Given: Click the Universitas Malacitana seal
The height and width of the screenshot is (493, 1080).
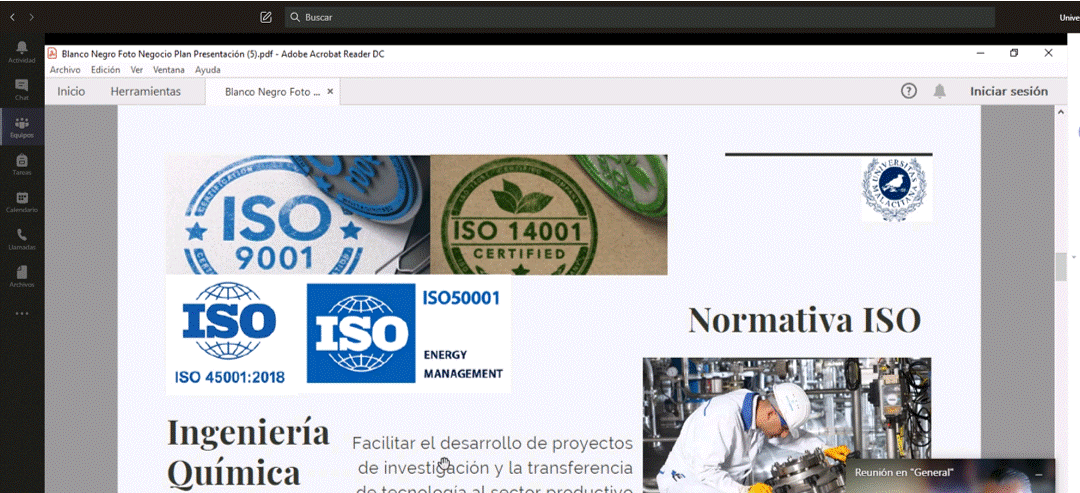Looking at the screenshot, I should [896, 189].
